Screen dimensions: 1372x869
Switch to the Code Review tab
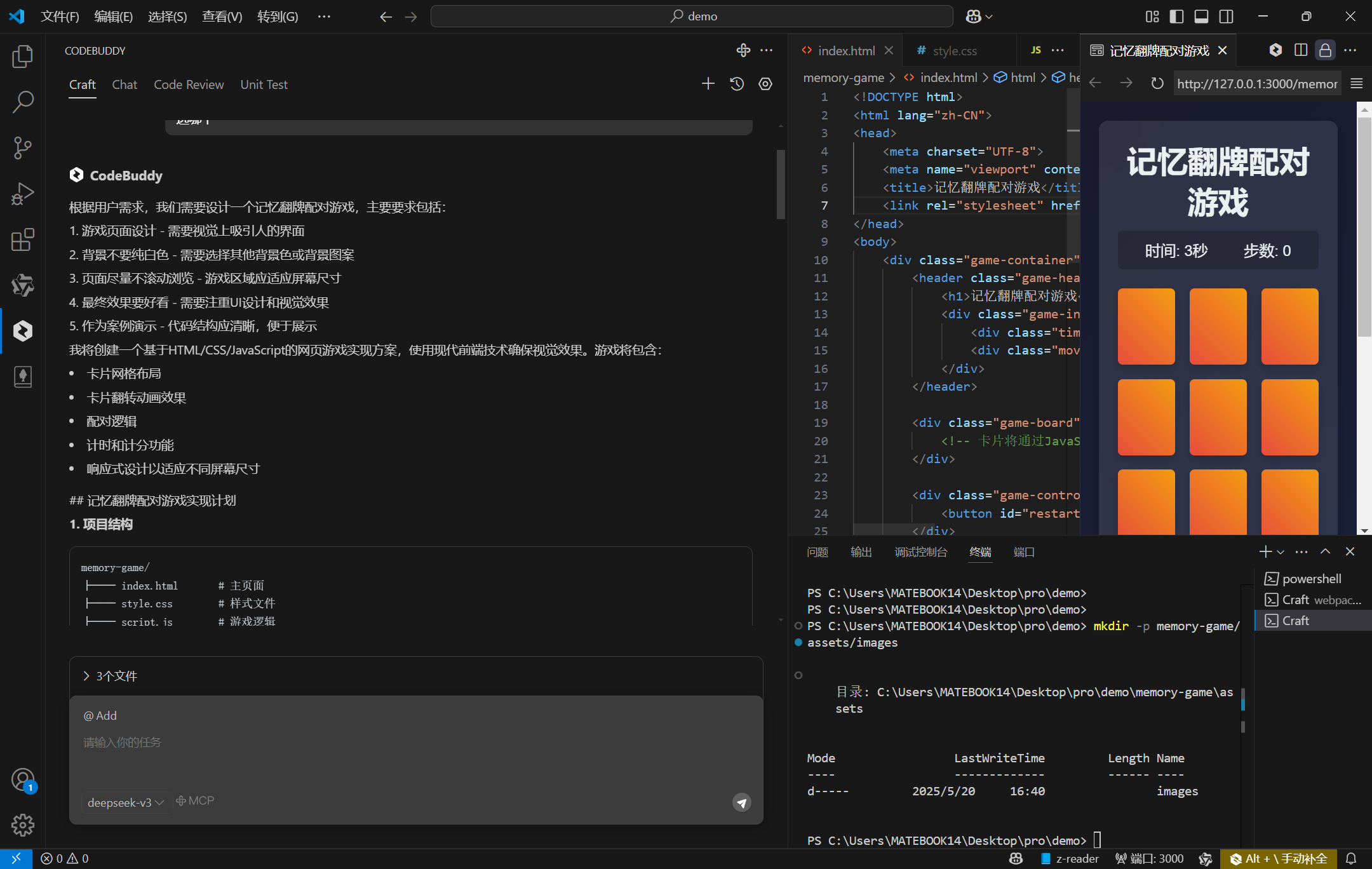[189, 84]
